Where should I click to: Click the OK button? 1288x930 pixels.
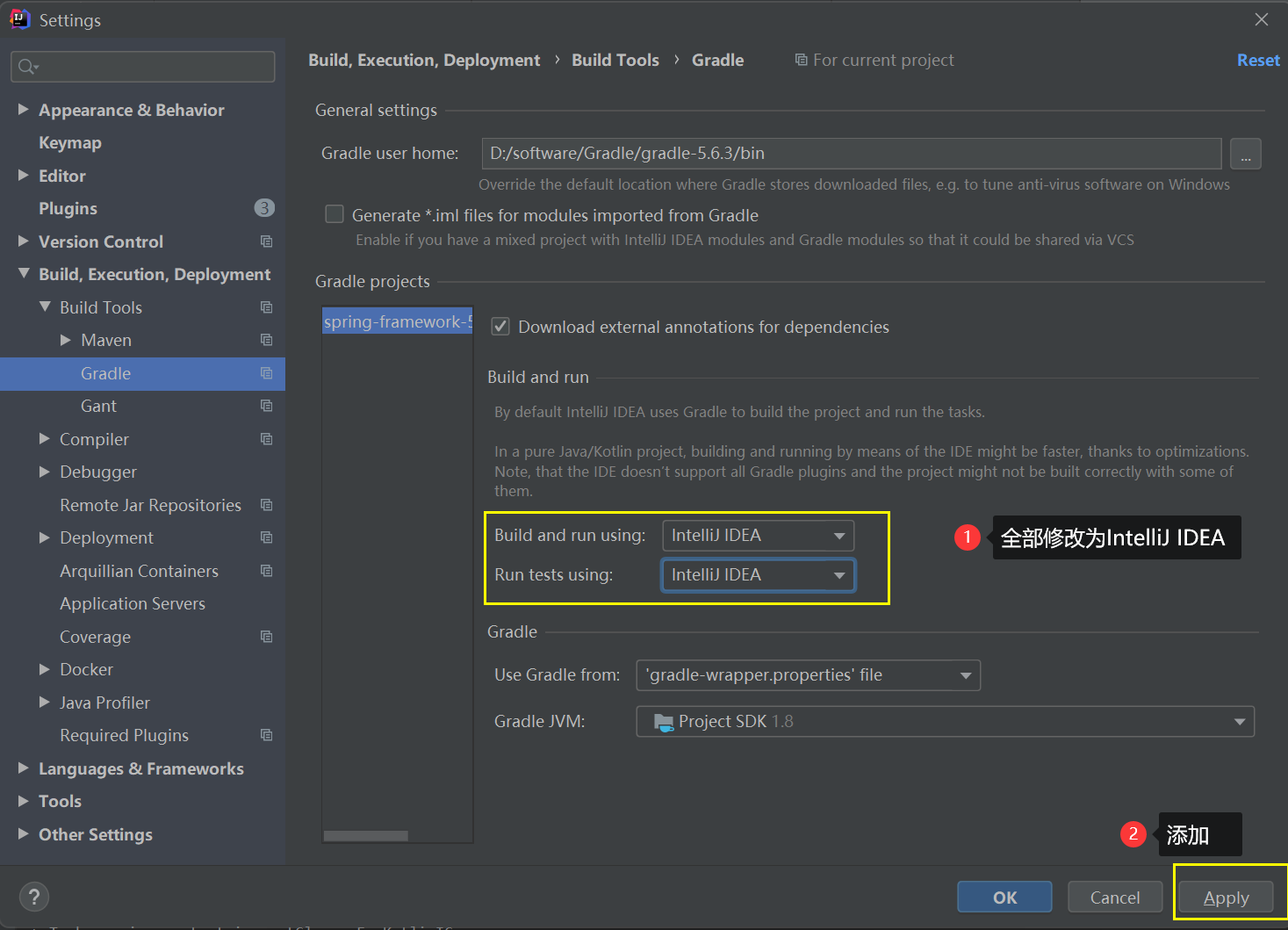(x=1004, y=897)
